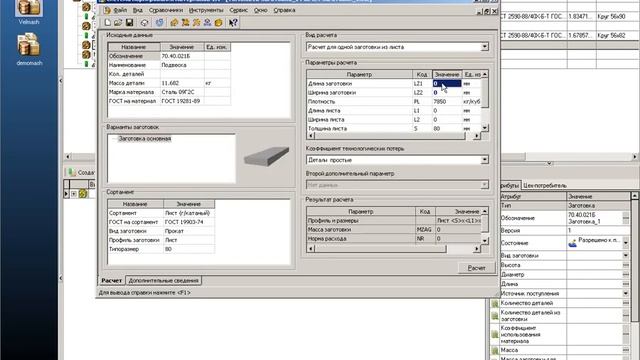Open the disabled Второй дополнительный параметр dropdown
The width and height of the screenshot is (640, 360).
484,185
